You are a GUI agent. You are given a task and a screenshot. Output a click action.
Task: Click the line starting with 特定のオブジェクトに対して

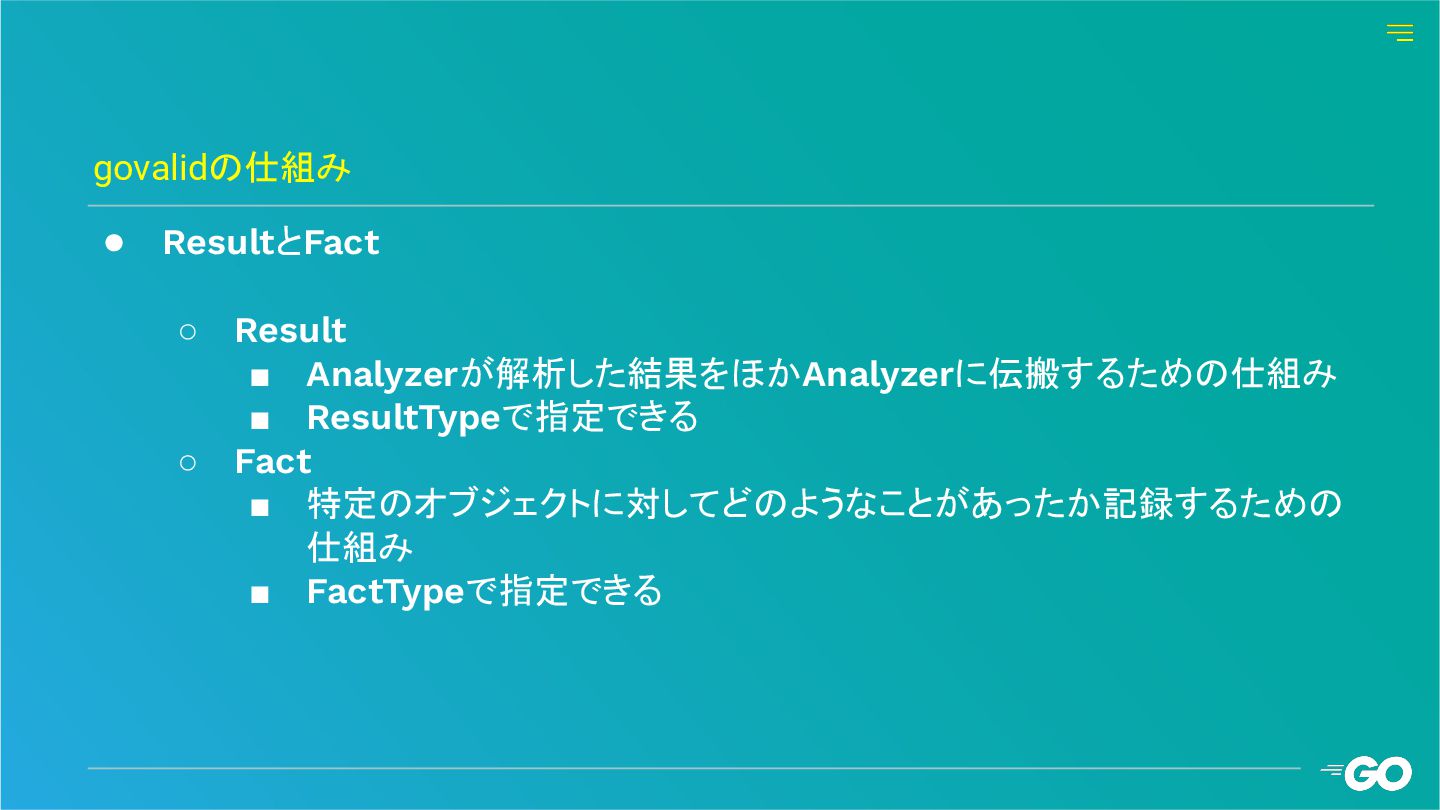[x=823, y=505]
